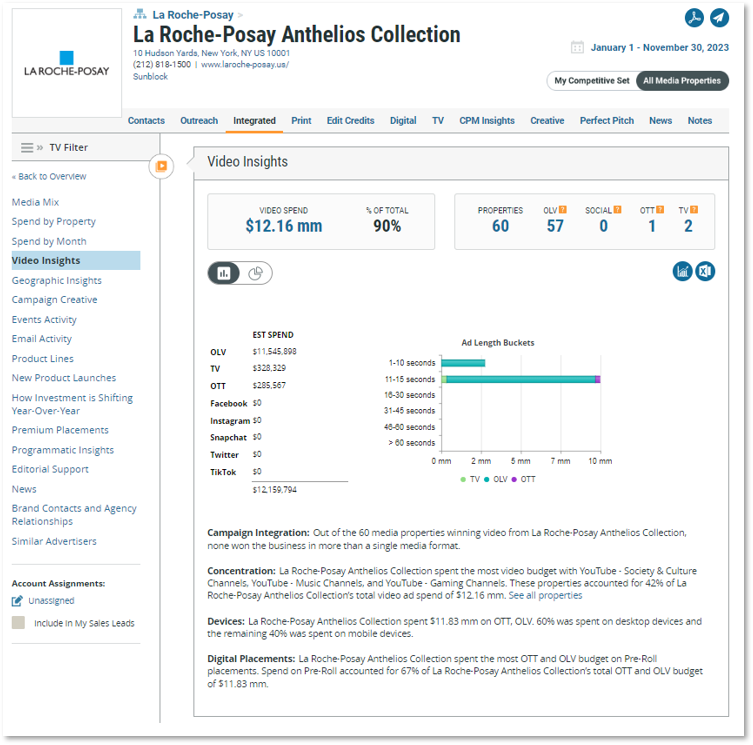Click the OLV help question icon

point(563,209)
